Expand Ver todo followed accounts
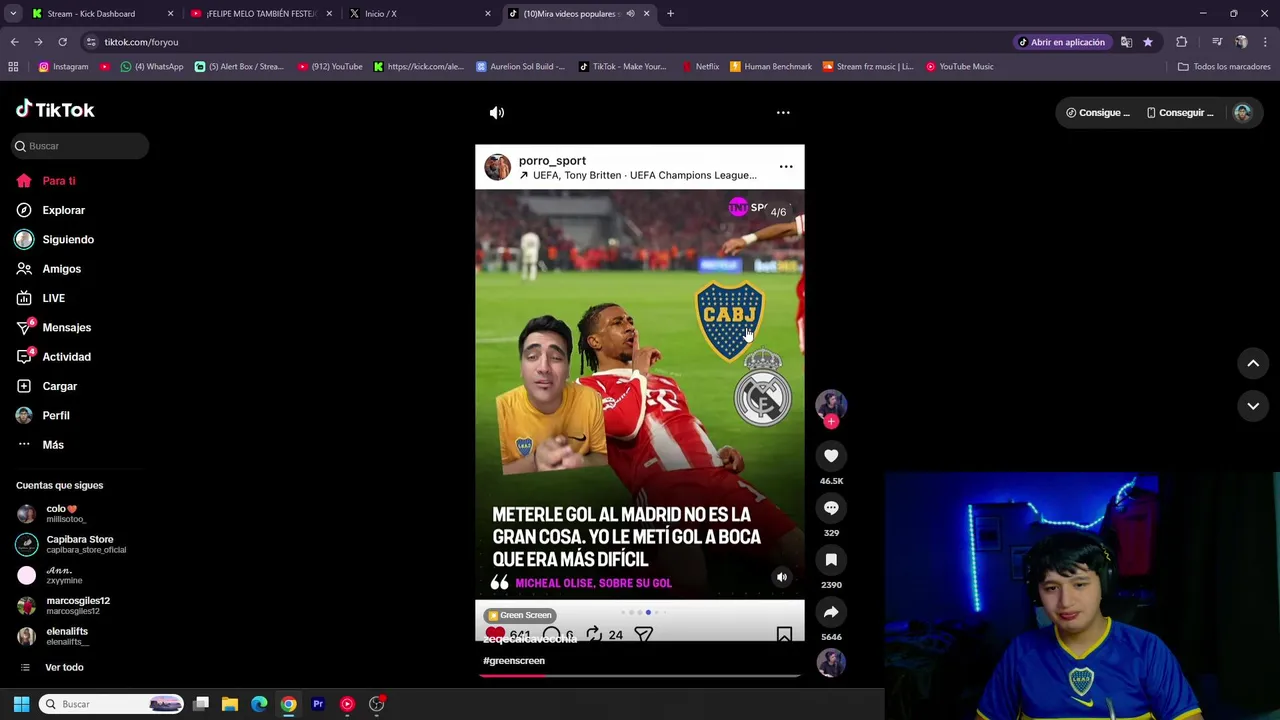The image size is (1280, 720). [64, 668]
